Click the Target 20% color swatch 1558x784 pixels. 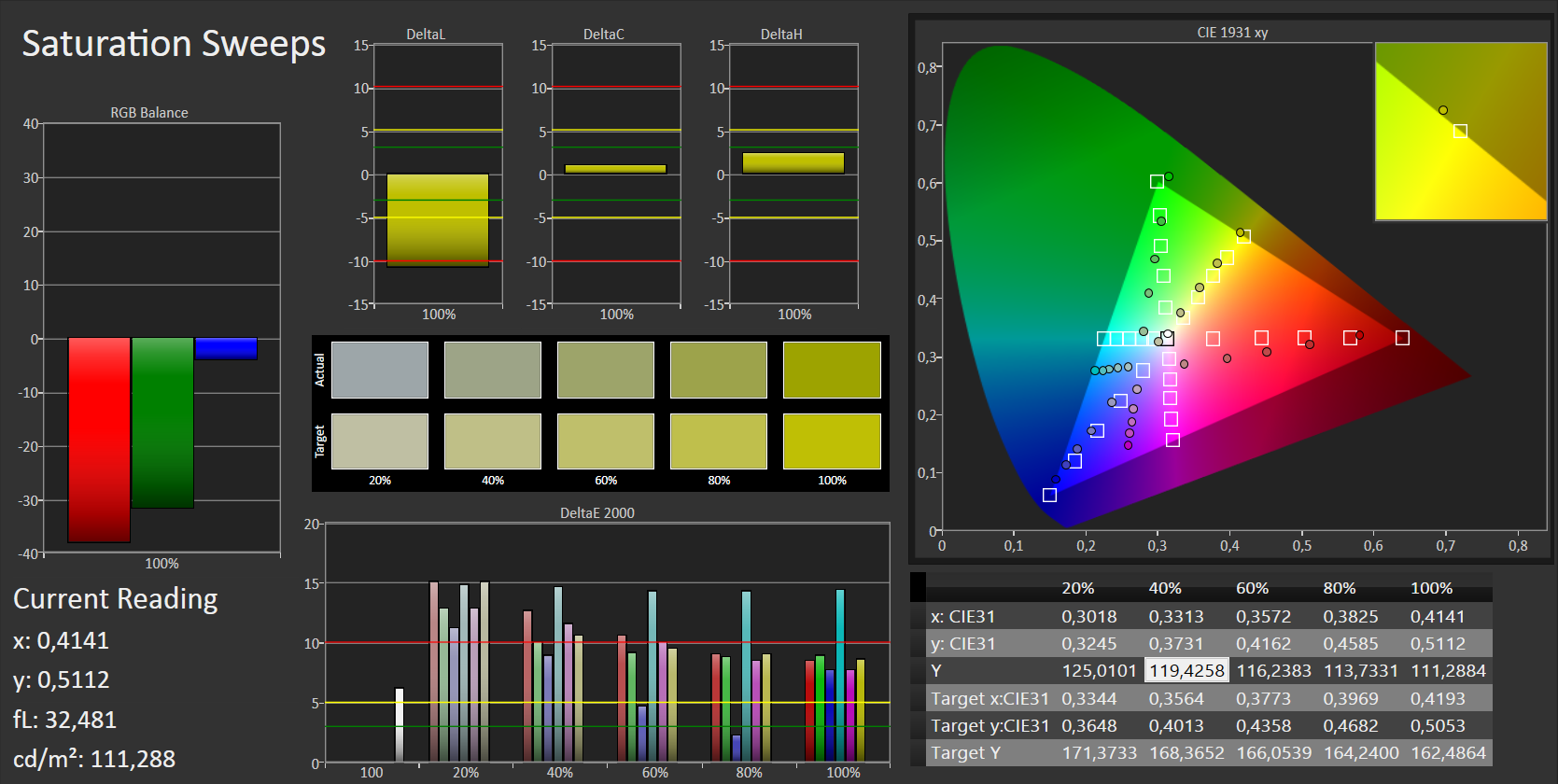point(380,441)
